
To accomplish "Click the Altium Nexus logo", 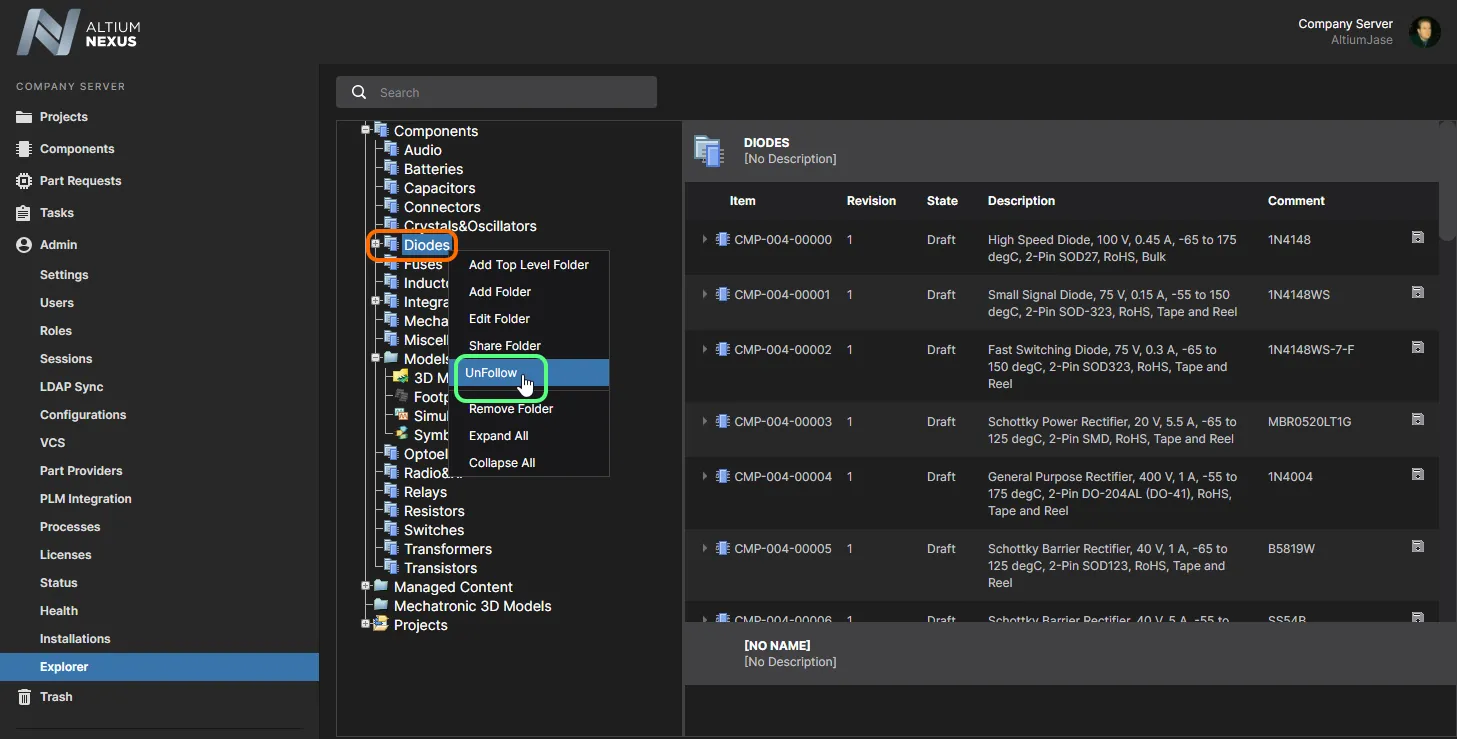I will [x=78, y=33].
